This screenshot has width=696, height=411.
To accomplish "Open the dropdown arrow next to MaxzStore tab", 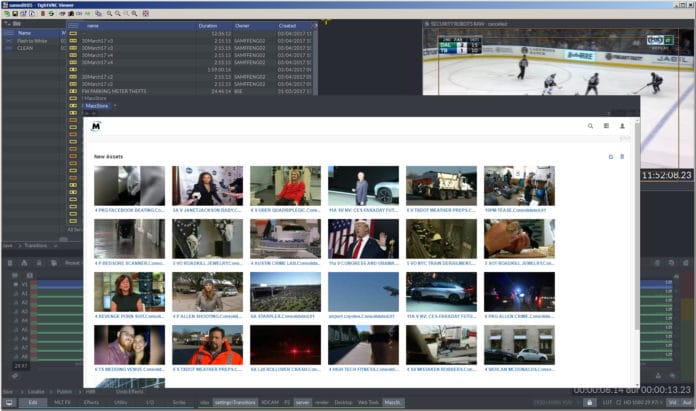I will coord(115,105).
